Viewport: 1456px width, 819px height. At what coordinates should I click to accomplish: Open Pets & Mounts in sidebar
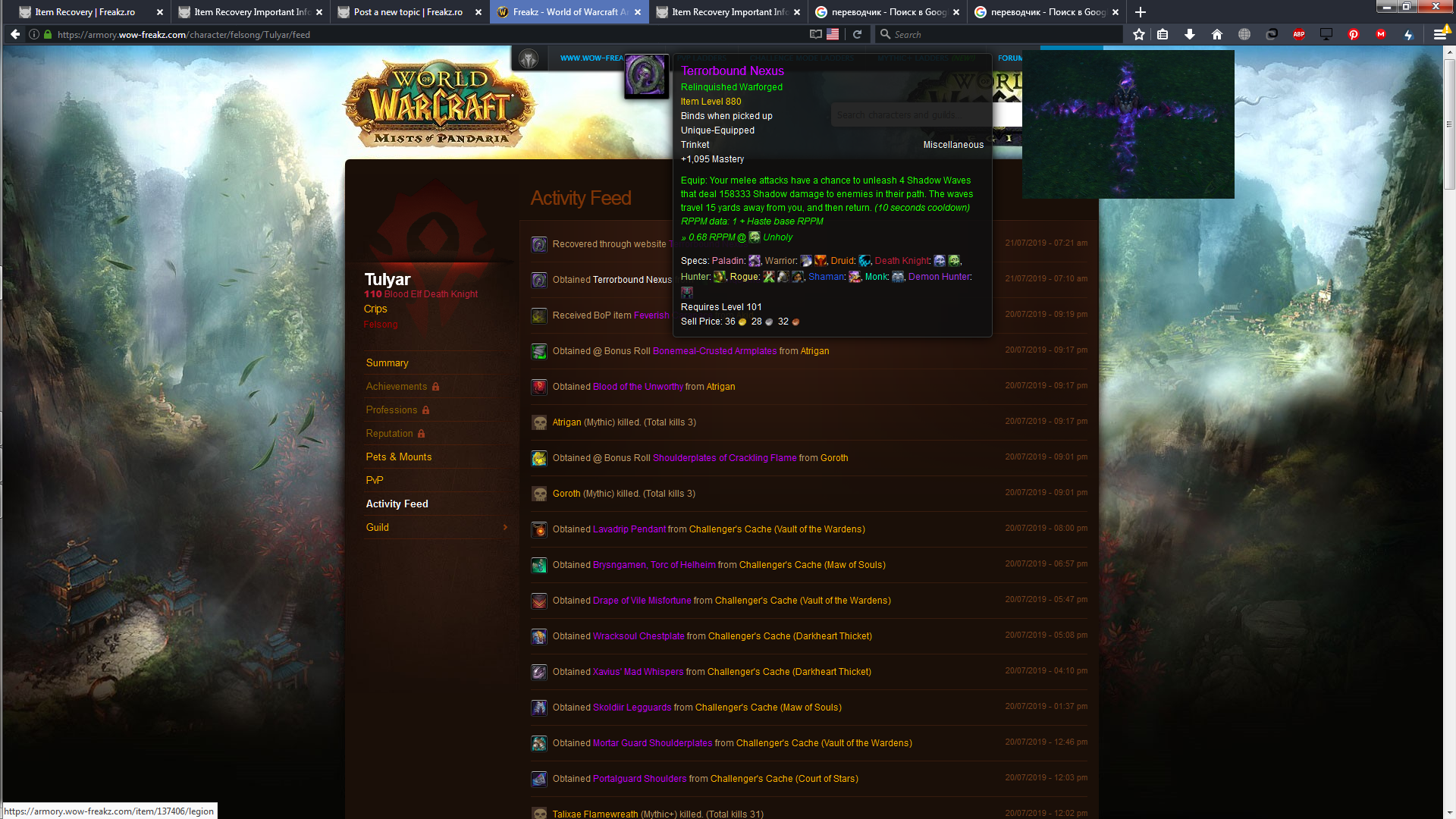[x=399, y=457]
